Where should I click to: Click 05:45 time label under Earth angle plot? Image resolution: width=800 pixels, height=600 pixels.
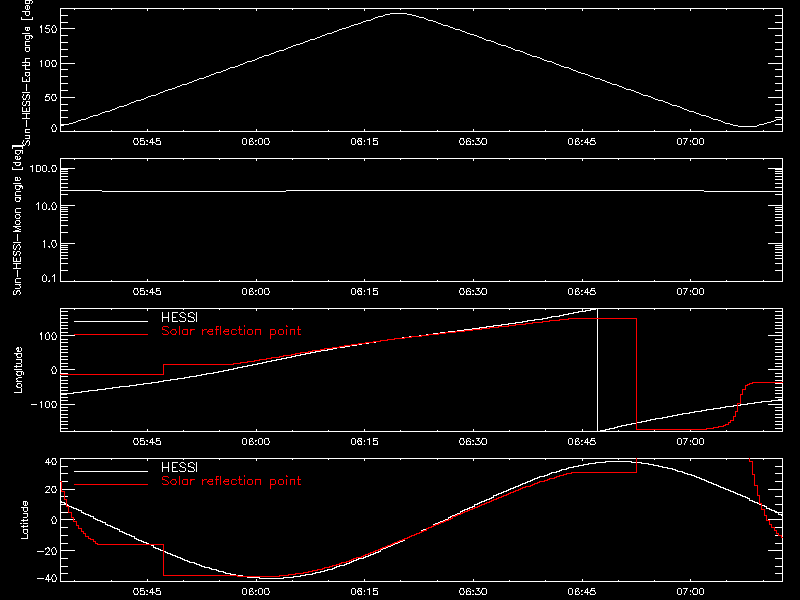click(x=147, y=142)
